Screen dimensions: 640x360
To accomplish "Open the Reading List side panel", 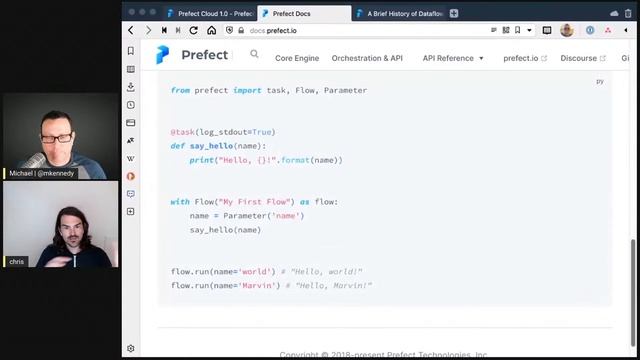I will click(x=131, y=69).
